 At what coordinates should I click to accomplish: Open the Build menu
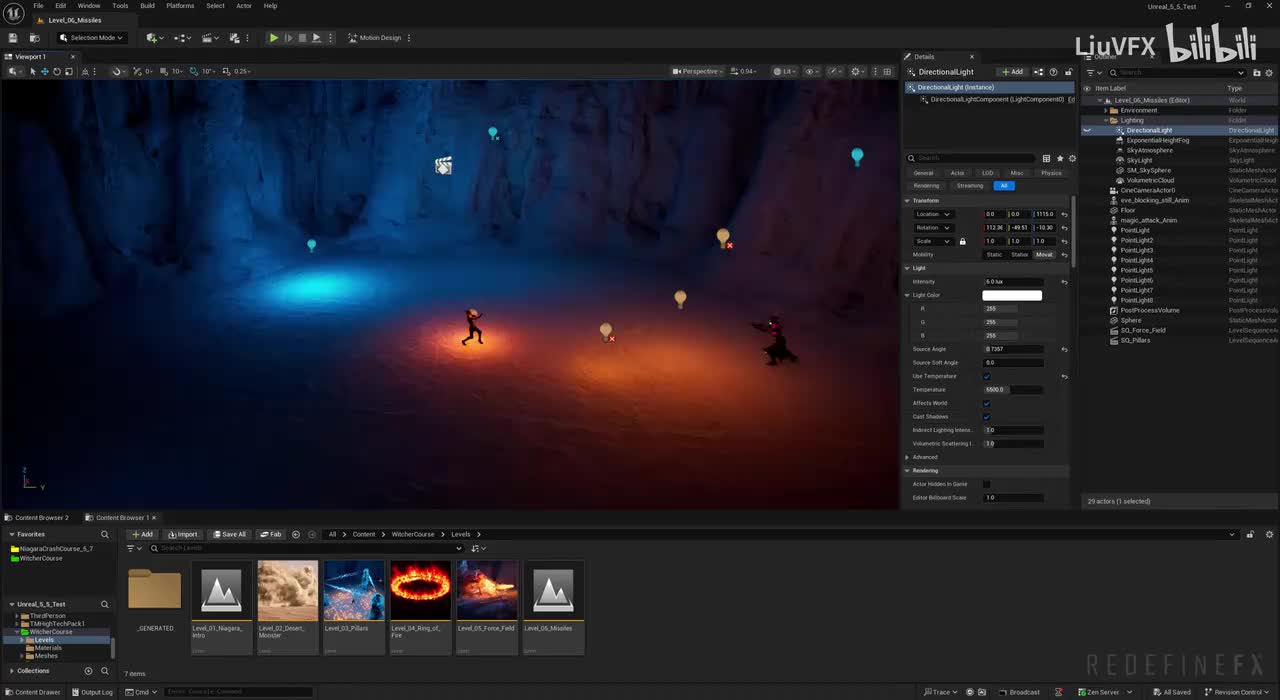[147, 6]
